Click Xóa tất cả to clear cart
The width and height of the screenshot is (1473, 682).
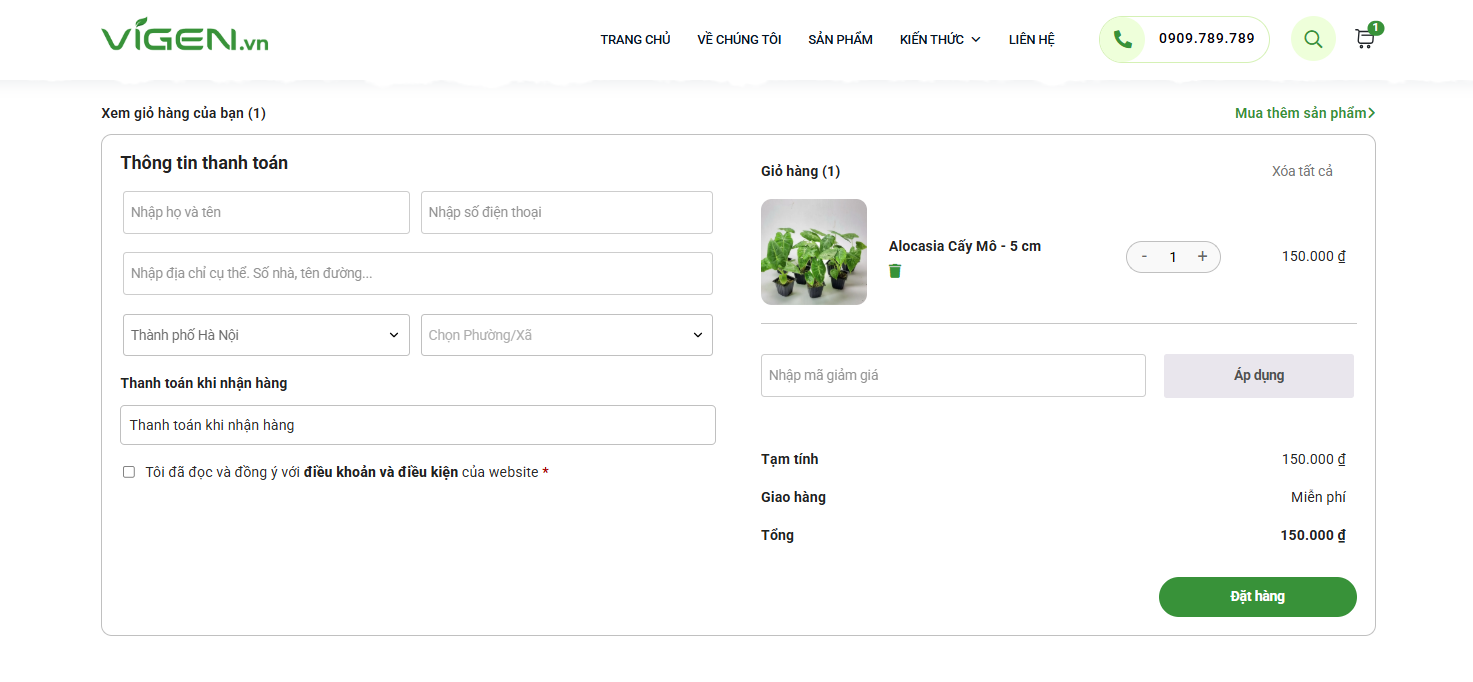[1302, 171]
